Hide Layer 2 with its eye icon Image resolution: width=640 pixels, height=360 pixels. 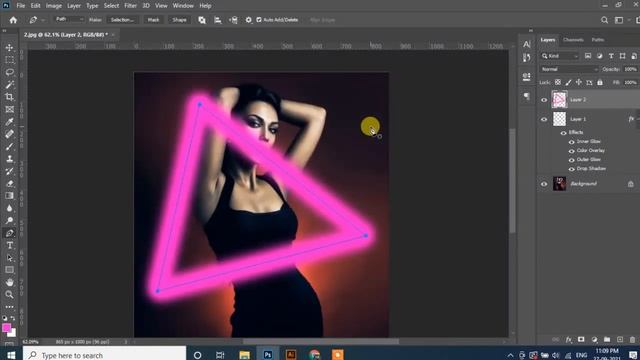coord(544,100)
